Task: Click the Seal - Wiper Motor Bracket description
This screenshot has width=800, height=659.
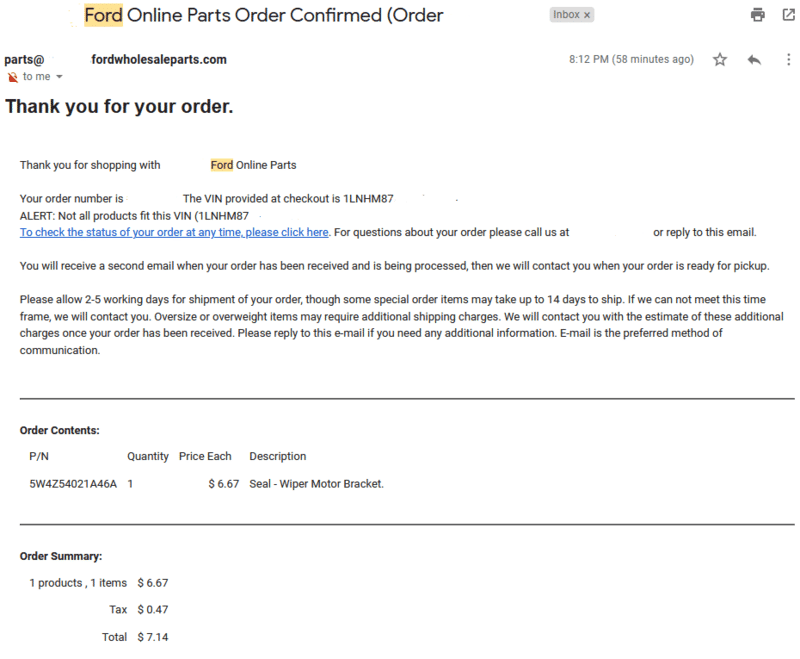Action: pyautogui.click(x=316, y=484)
